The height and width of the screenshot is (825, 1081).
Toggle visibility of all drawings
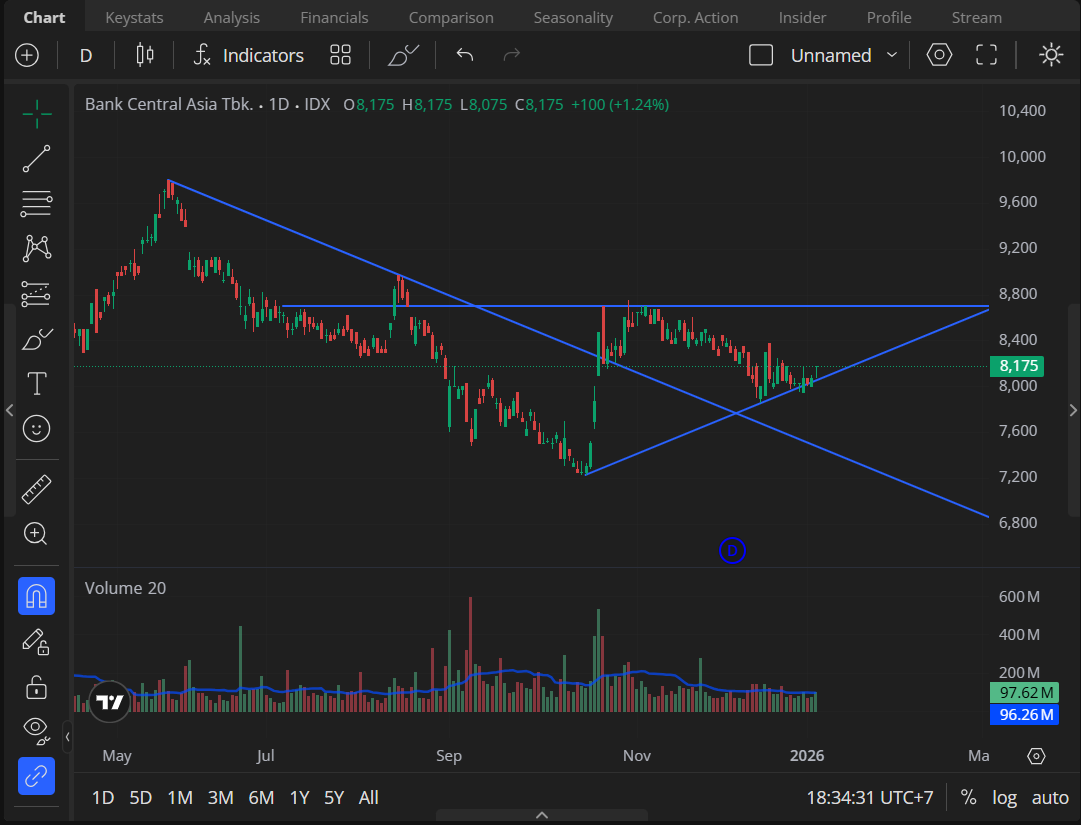[37, 727]
